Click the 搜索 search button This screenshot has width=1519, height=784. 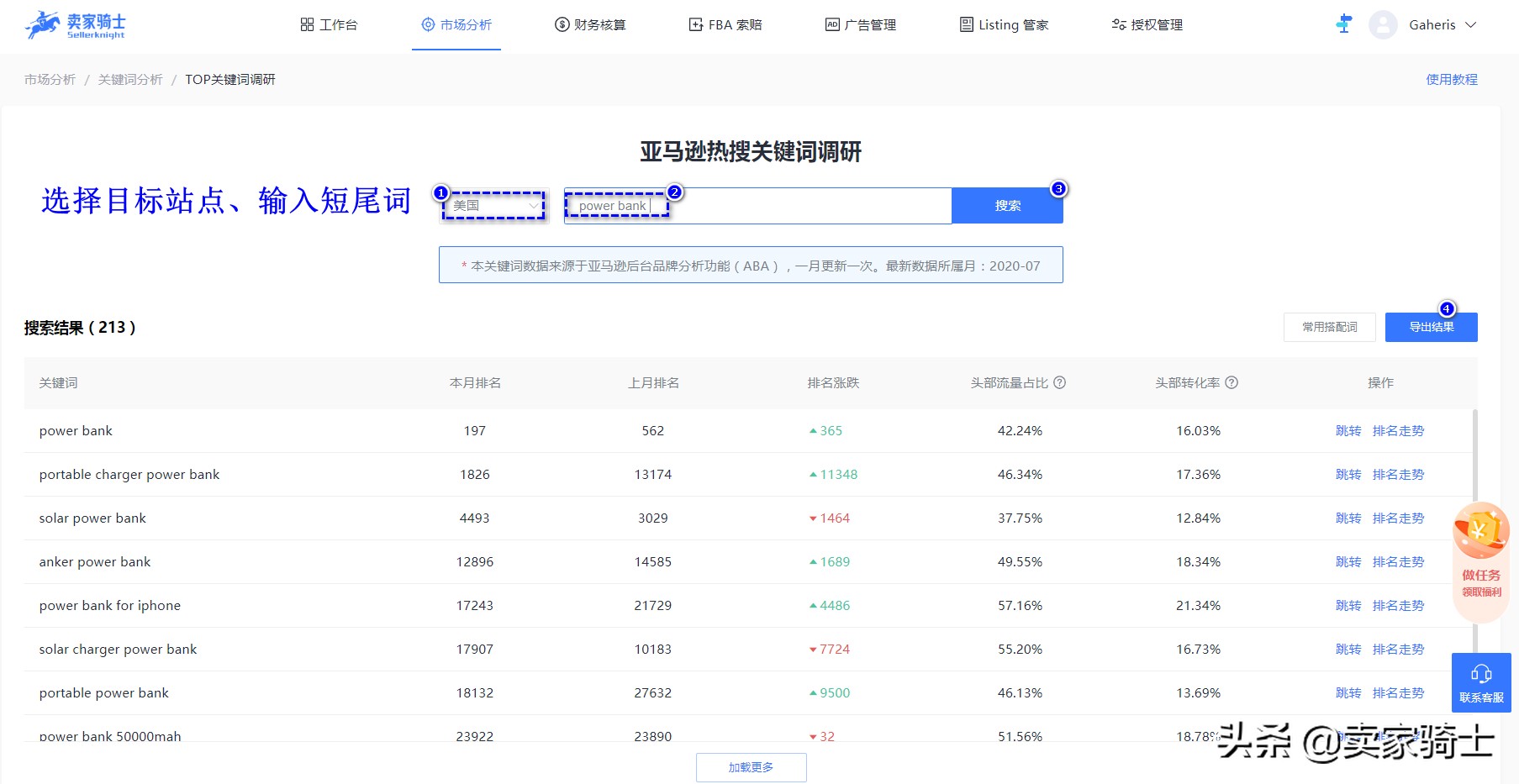[x=1007, y=205]
